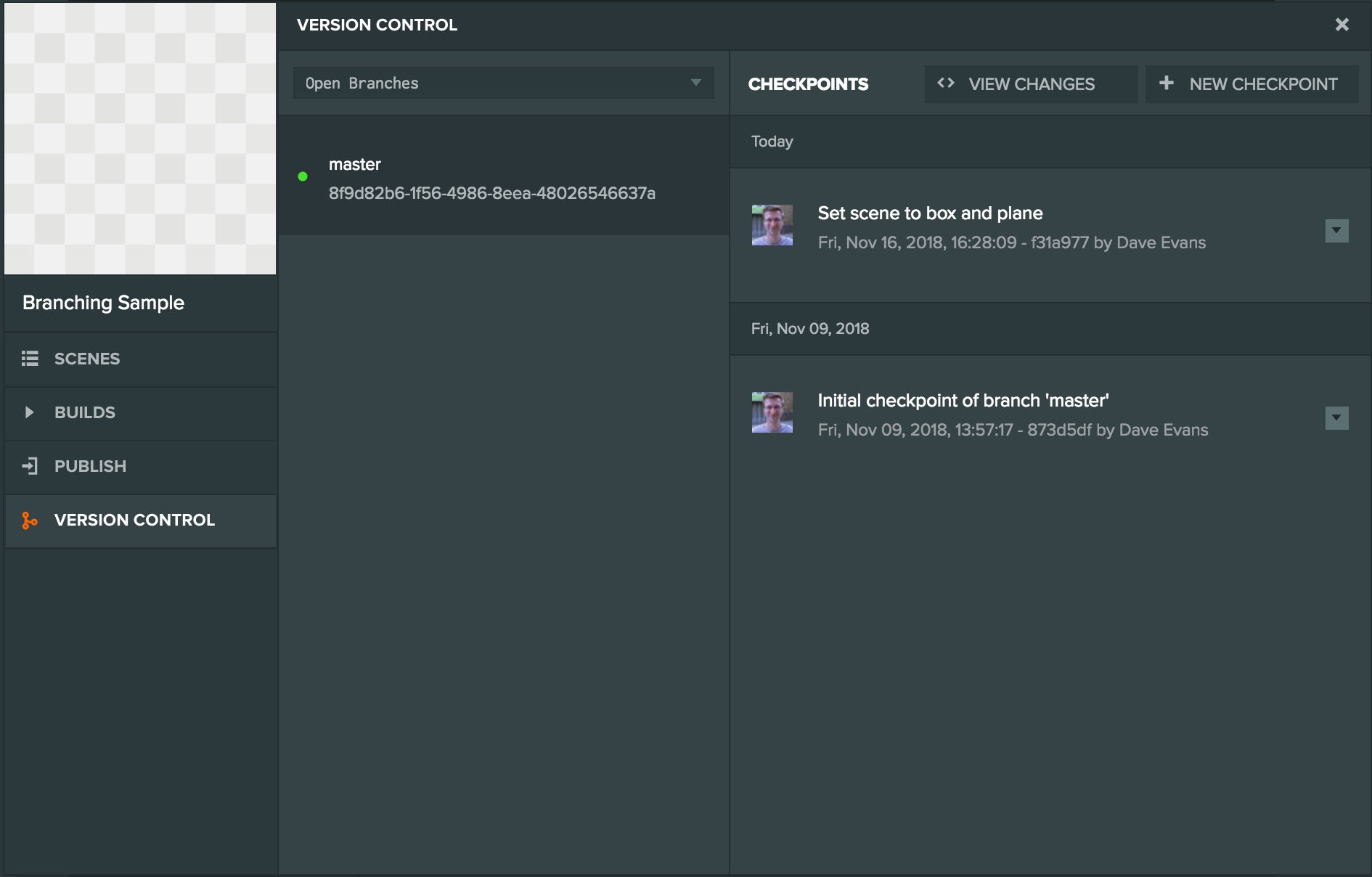The image size is (1372, 877).
Task: Click the project checkerboard thumbnail
Action: click(140, 139)
